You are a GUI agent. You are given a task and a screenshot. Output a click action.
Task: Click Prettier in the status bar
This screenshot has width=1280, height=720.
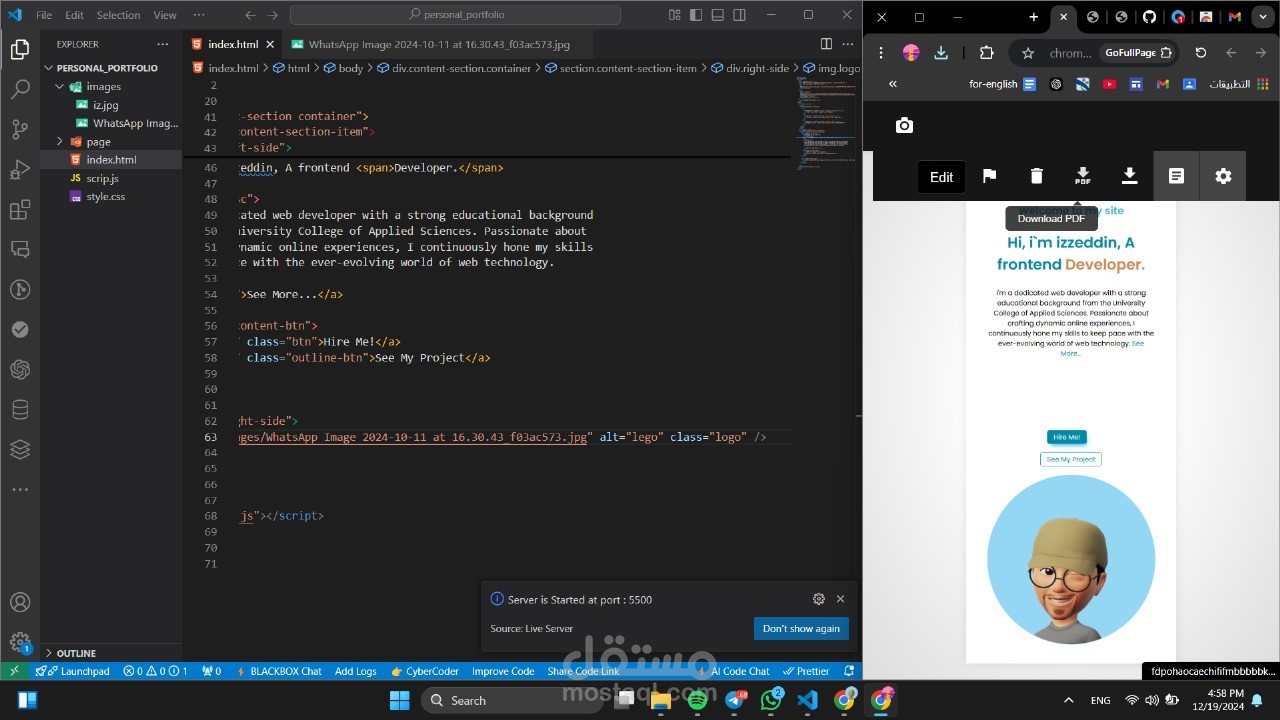806,671
